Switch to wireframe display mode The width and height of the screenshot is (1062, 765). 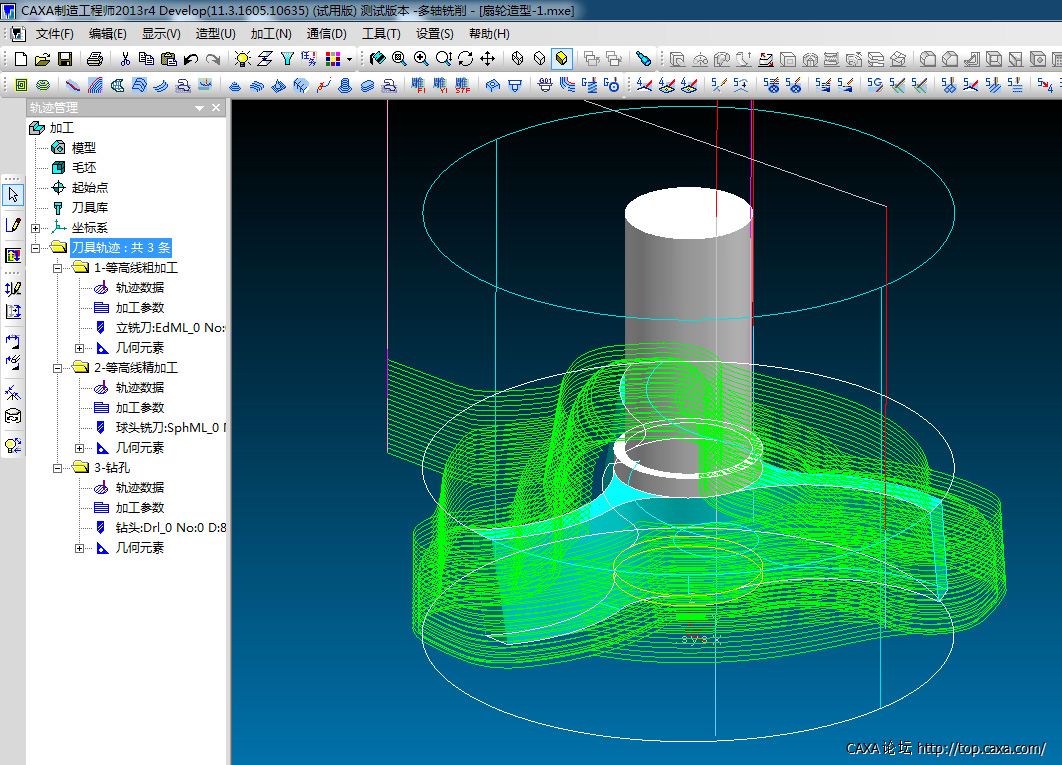pyautogui.click(x=517, y=59)
